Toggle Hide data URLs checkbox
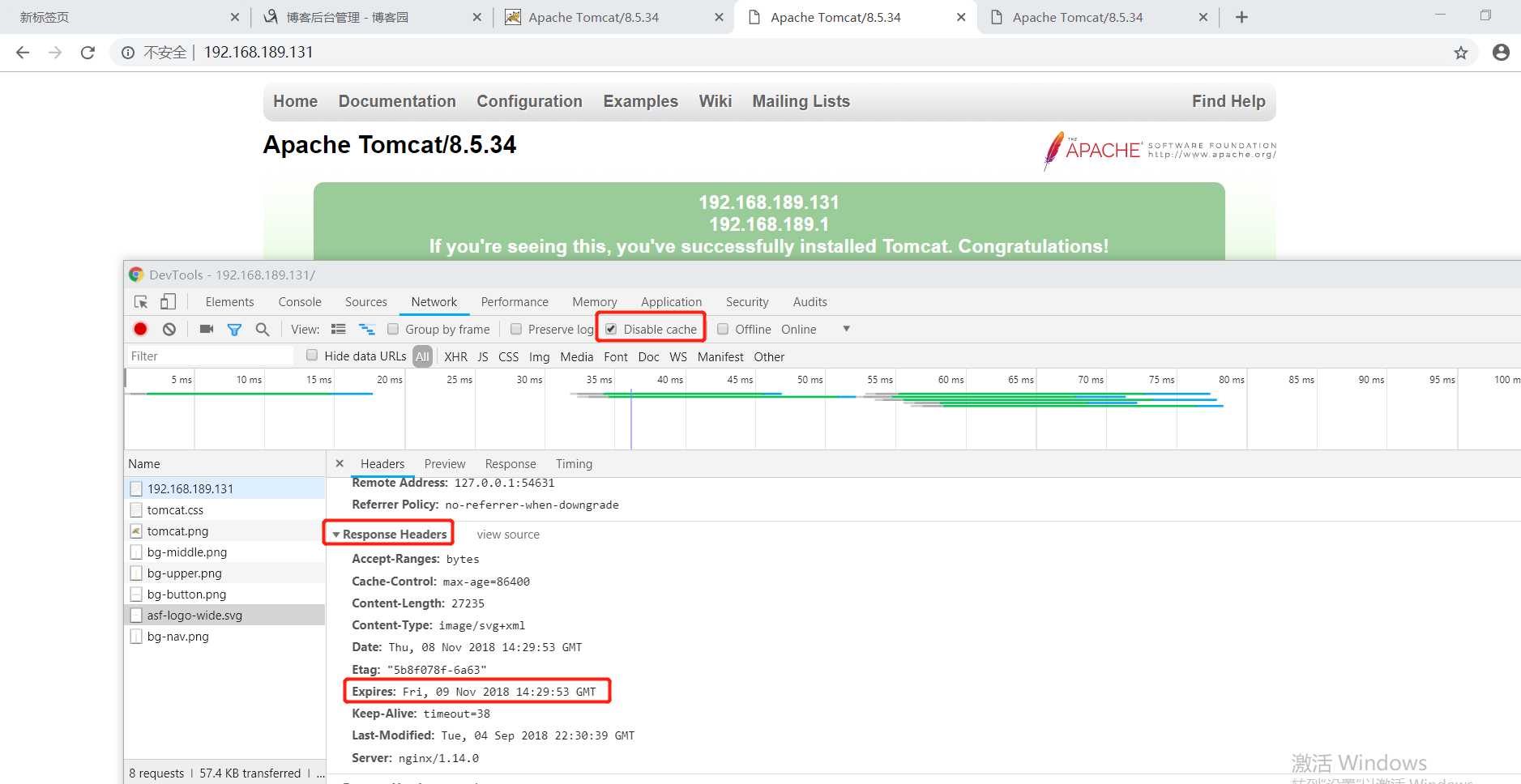 click(312, 356)
